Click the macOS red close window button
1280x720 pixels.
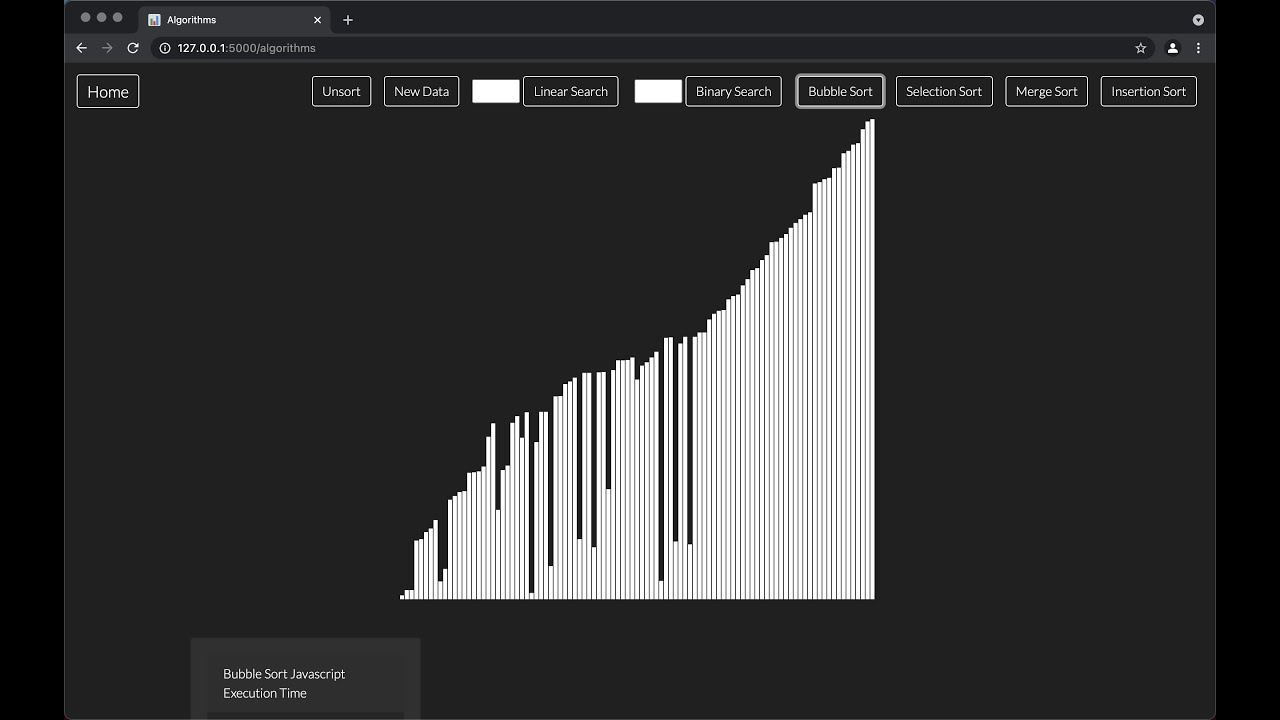[x=85, y=18]
